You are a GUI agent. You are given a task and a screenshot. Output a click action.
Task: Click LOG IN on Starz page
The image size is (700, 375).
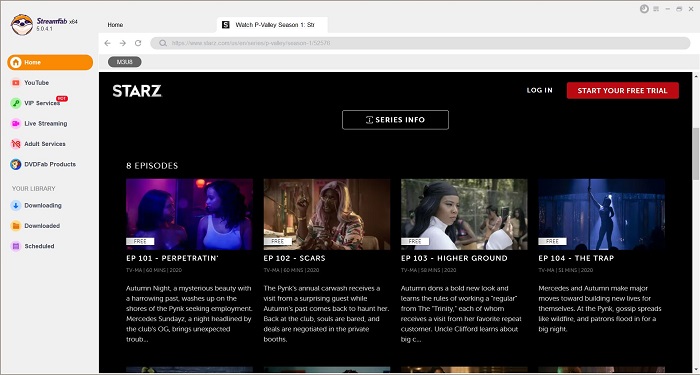point(539,90)
